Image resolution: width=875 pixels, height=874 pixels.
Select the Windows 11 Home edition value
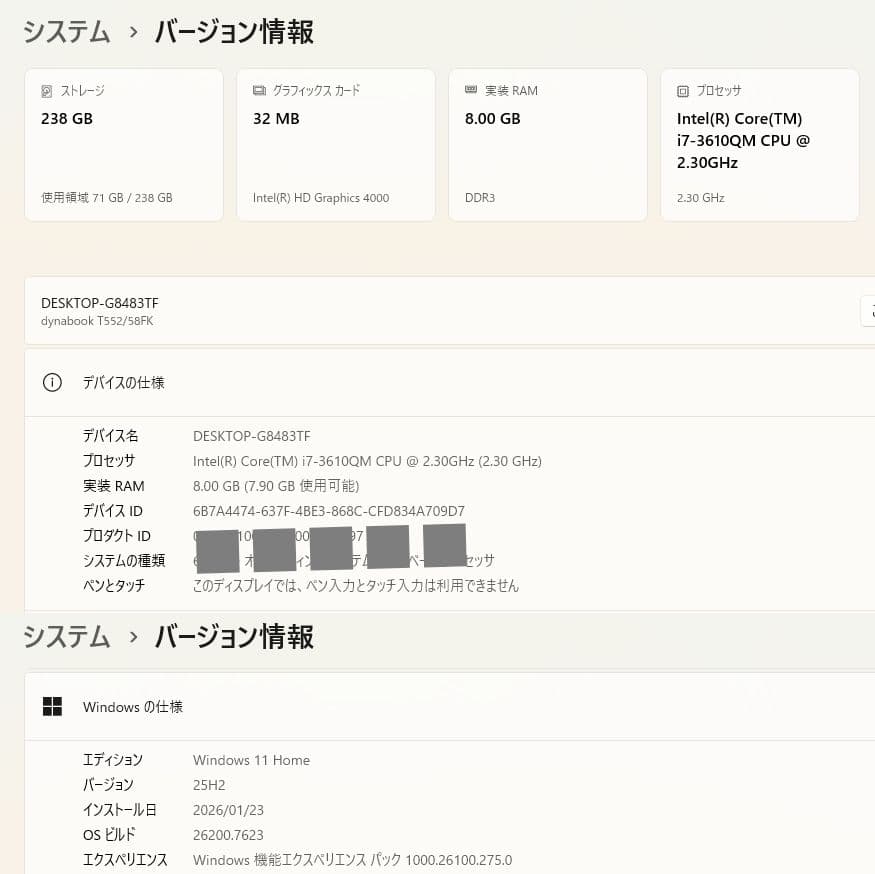click(251, 760)
